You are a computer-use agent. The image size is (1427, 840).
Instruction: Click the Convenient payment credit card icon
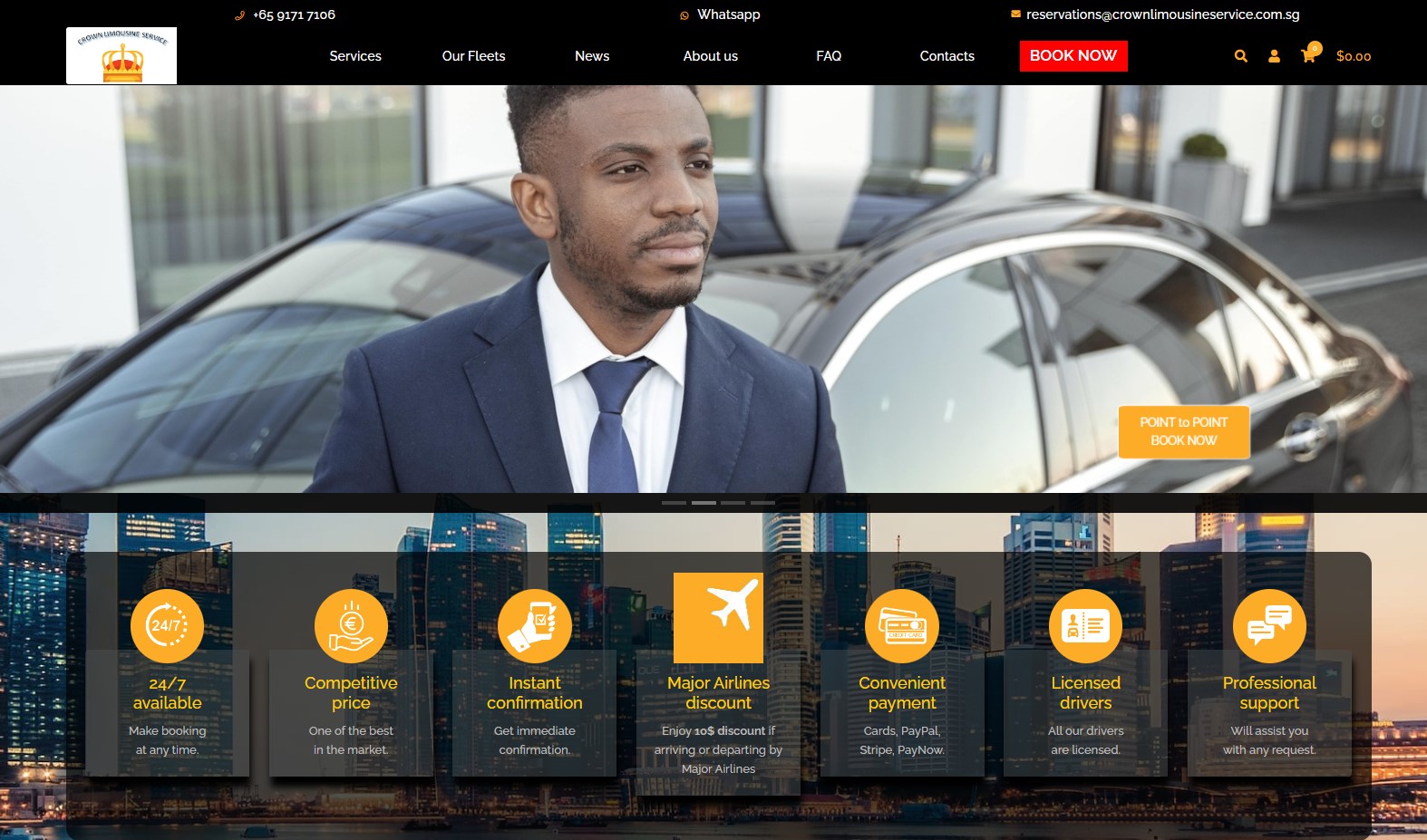click(902, 625)
